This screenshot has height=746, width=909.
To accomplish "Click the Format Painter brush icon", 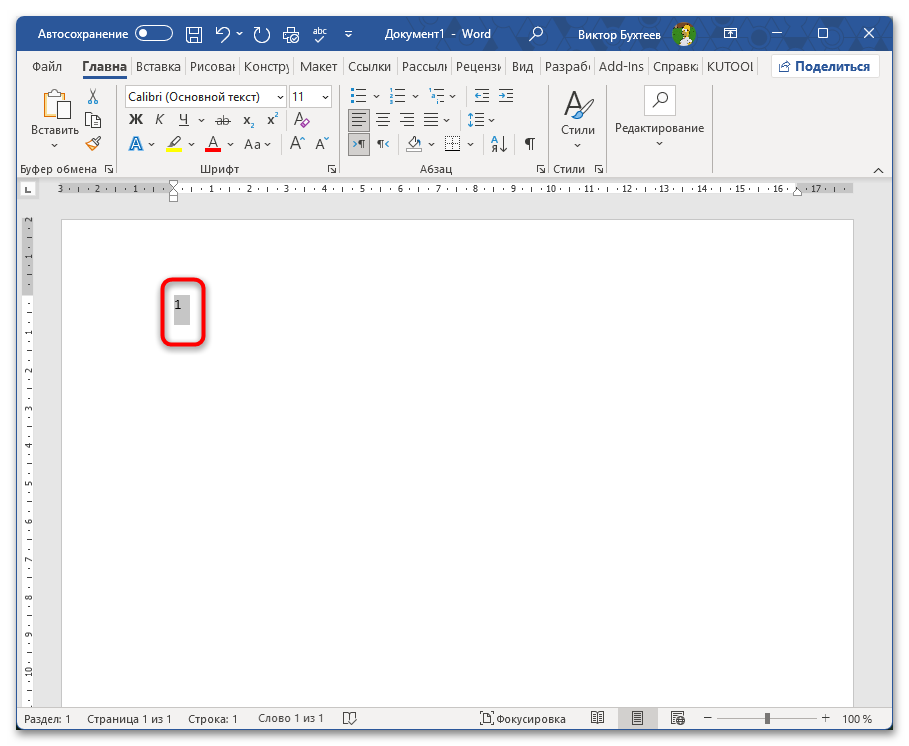I will 93,144.
